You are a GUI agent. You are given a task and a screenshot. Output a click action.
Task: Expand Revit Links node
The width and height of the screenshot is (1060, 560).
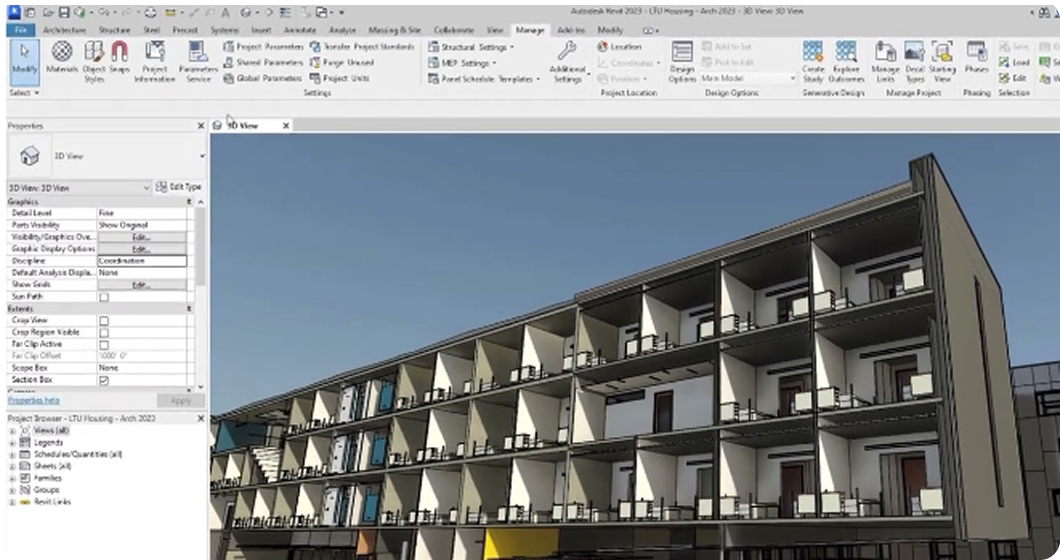click(x=12, y=503)
